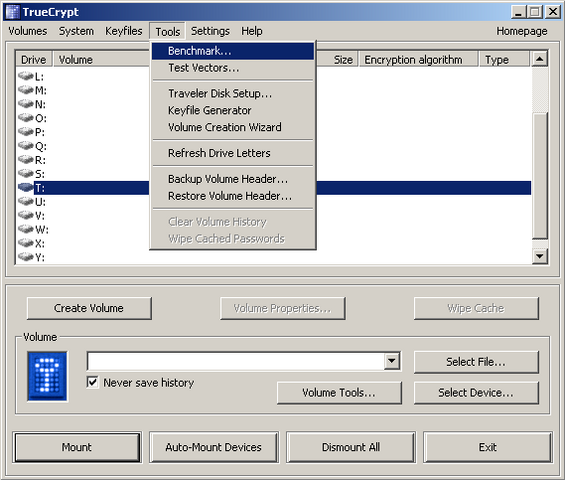Select the P: drive icon
Image resolution: width=565 pixels, height=480 pixels.
(x=26, y=132)
